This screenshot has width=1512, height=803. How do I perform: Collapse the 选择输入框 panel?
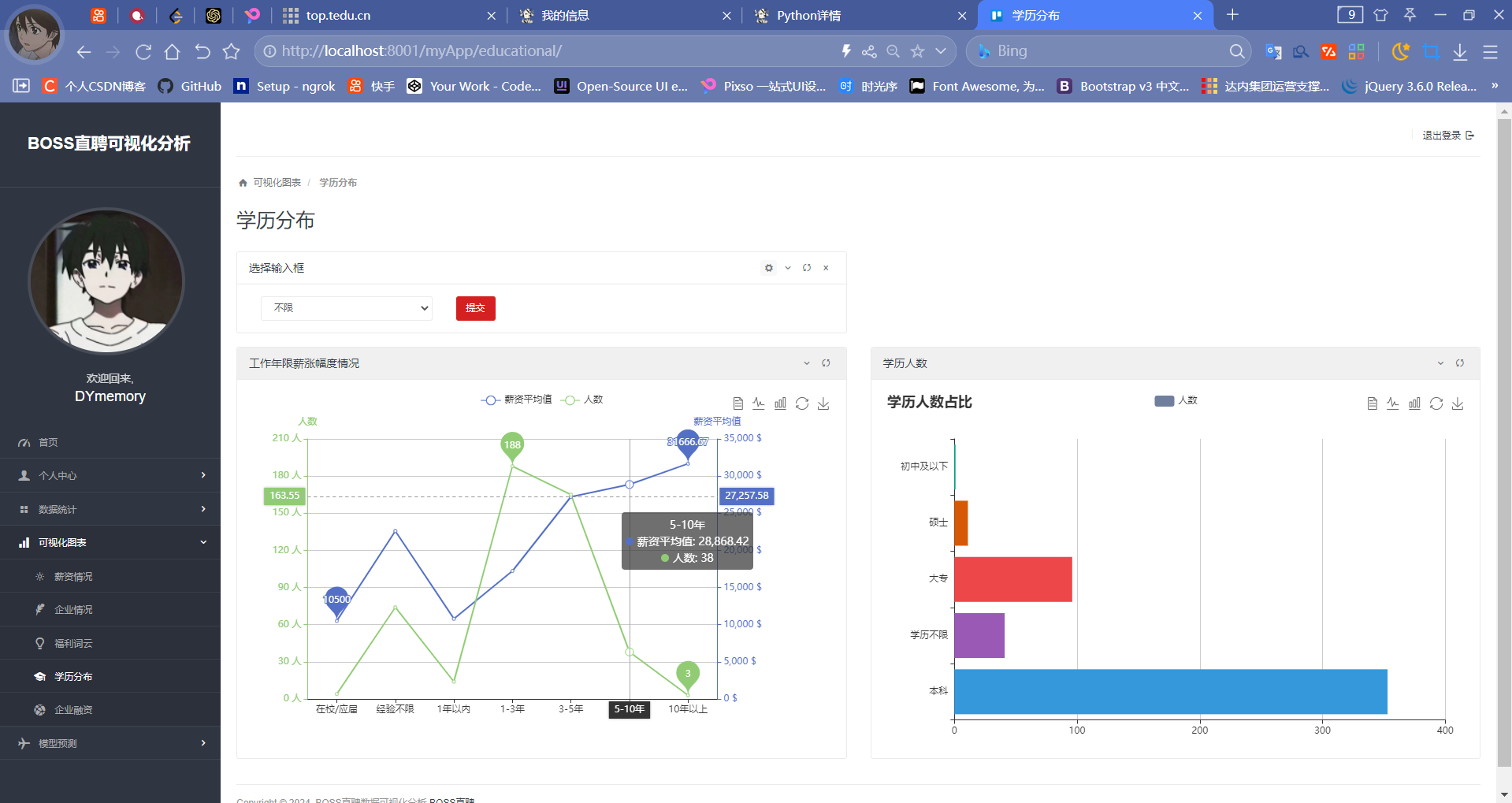[x=788, y=268]
